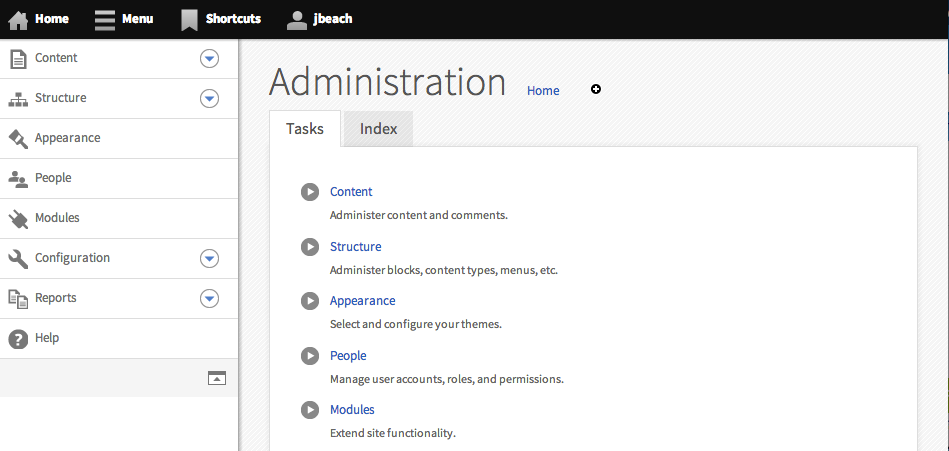
Task: Click 'Select and configure your themes.' text
Action: point(416,324)
